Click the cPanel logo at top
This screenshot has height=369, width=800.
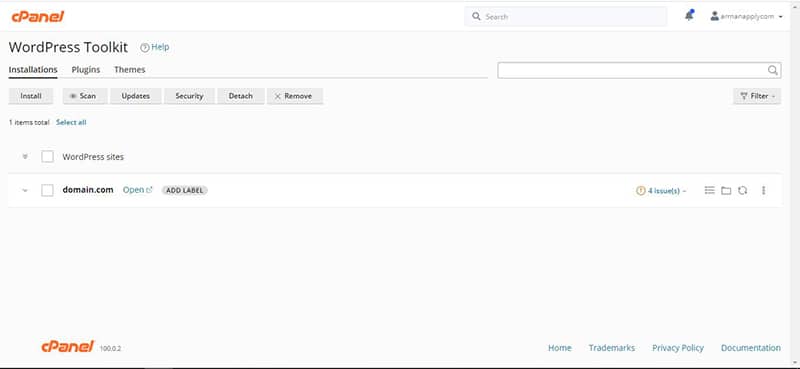tap(38, 16)
